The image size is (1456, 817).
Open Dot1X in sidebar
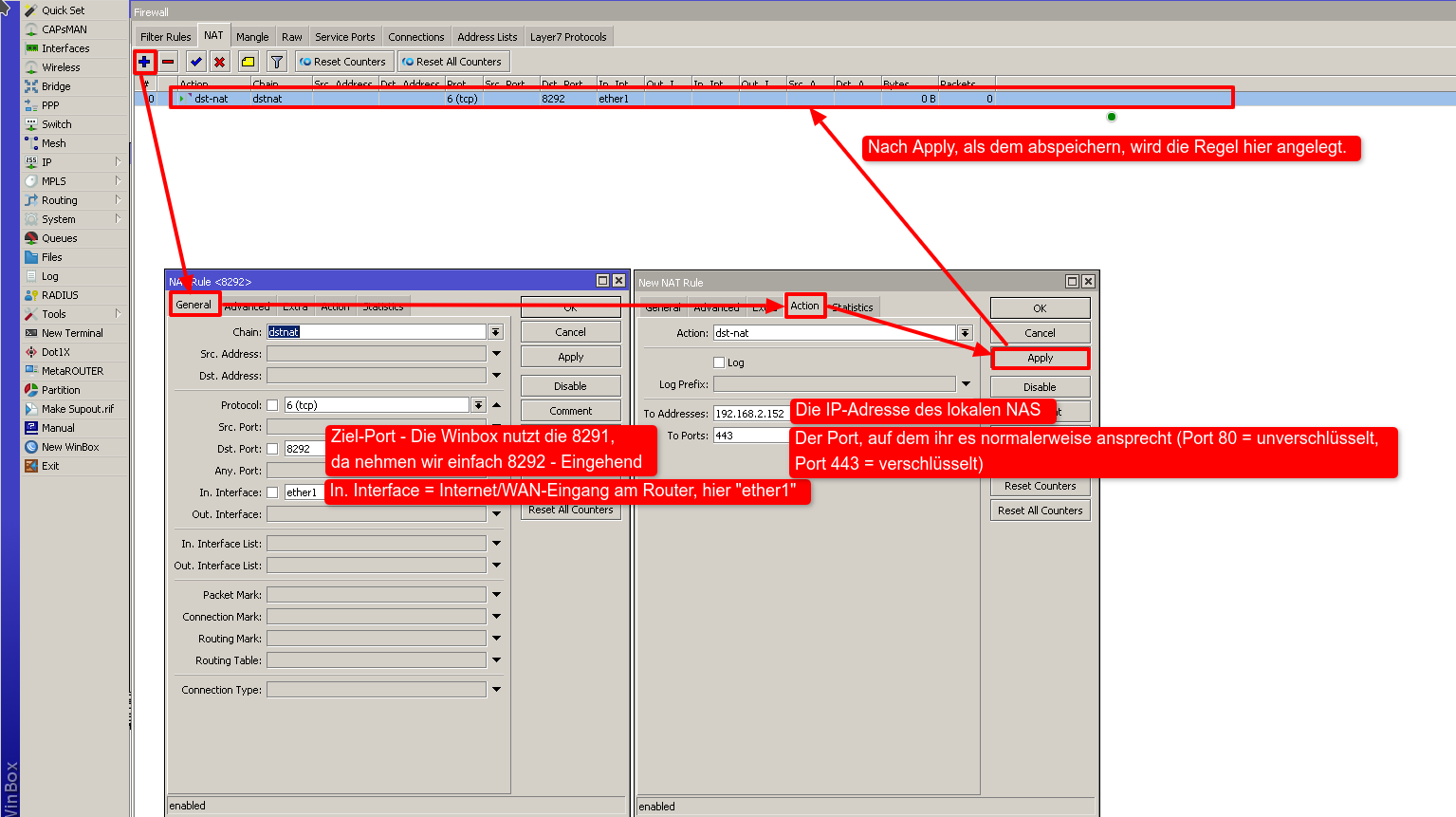(x=55, y=352)
